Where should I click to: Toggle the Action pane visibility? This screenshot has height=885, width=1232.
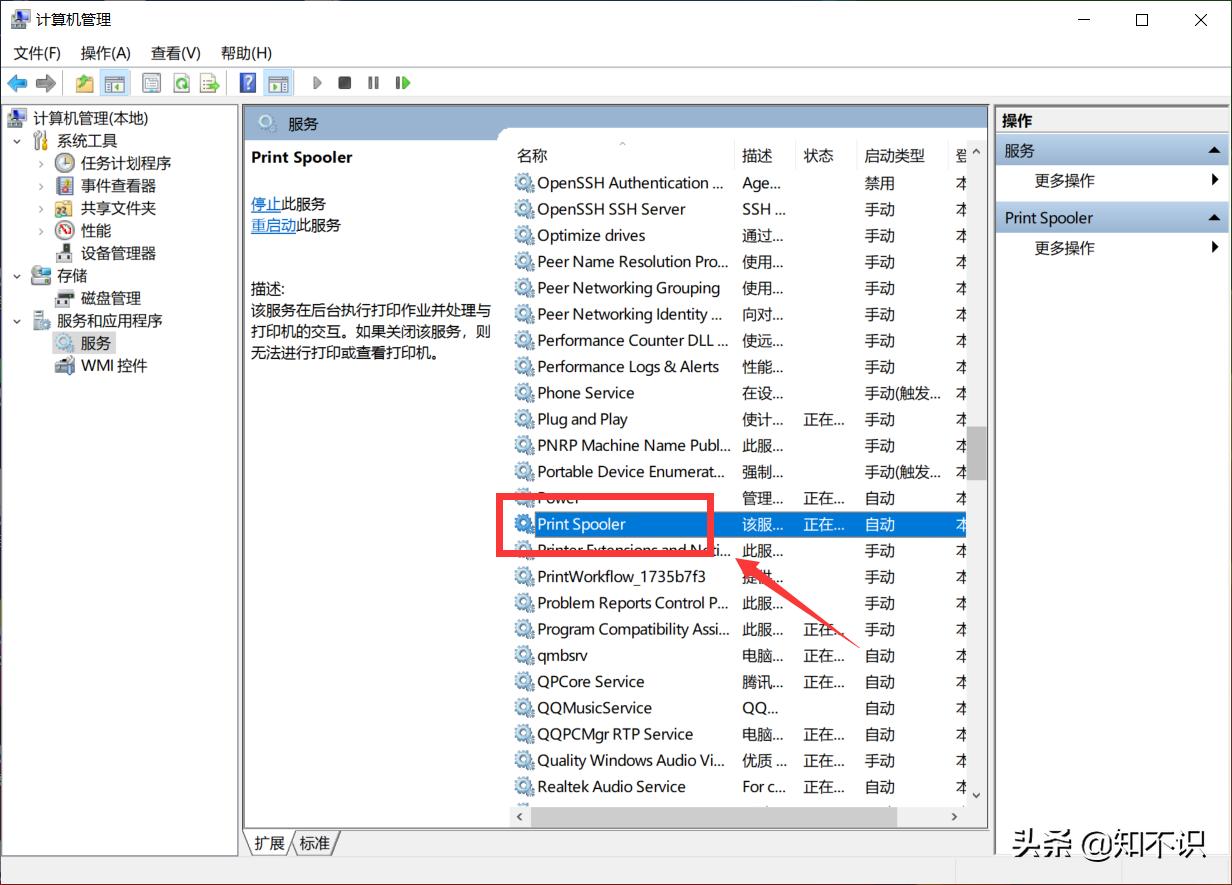point(277,82)
